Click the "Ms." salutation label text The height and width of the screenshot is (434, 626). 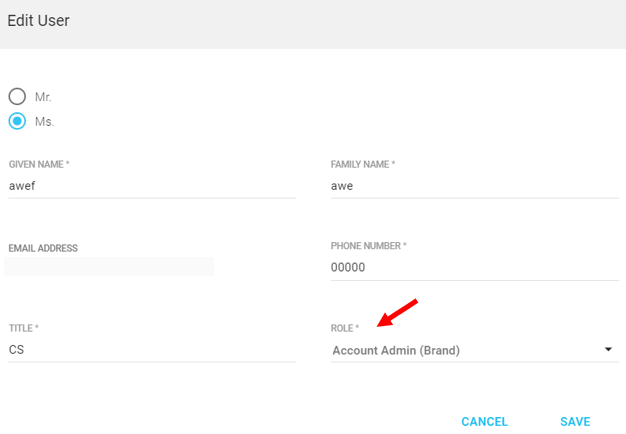tap(44, 121)
